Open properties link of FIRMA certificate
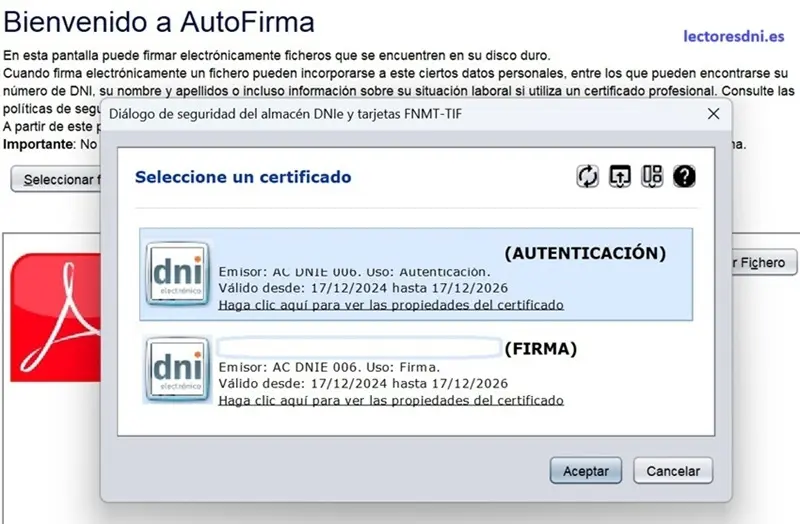Image resolution: width=800 pixels, height=524 pixels. click(391, 400)
